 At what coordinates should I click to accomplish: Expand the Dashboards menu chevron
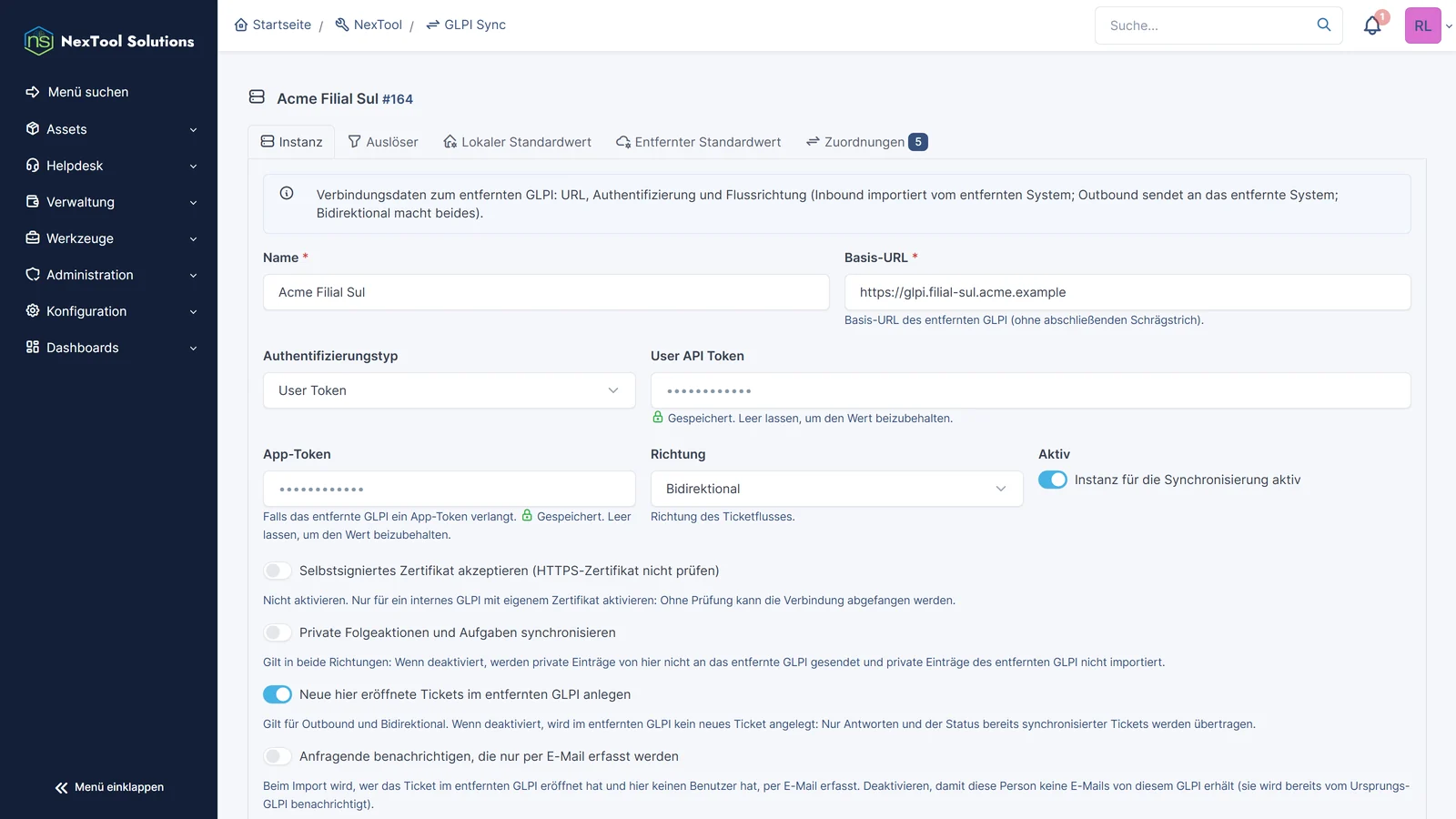[x=193, y=349]
